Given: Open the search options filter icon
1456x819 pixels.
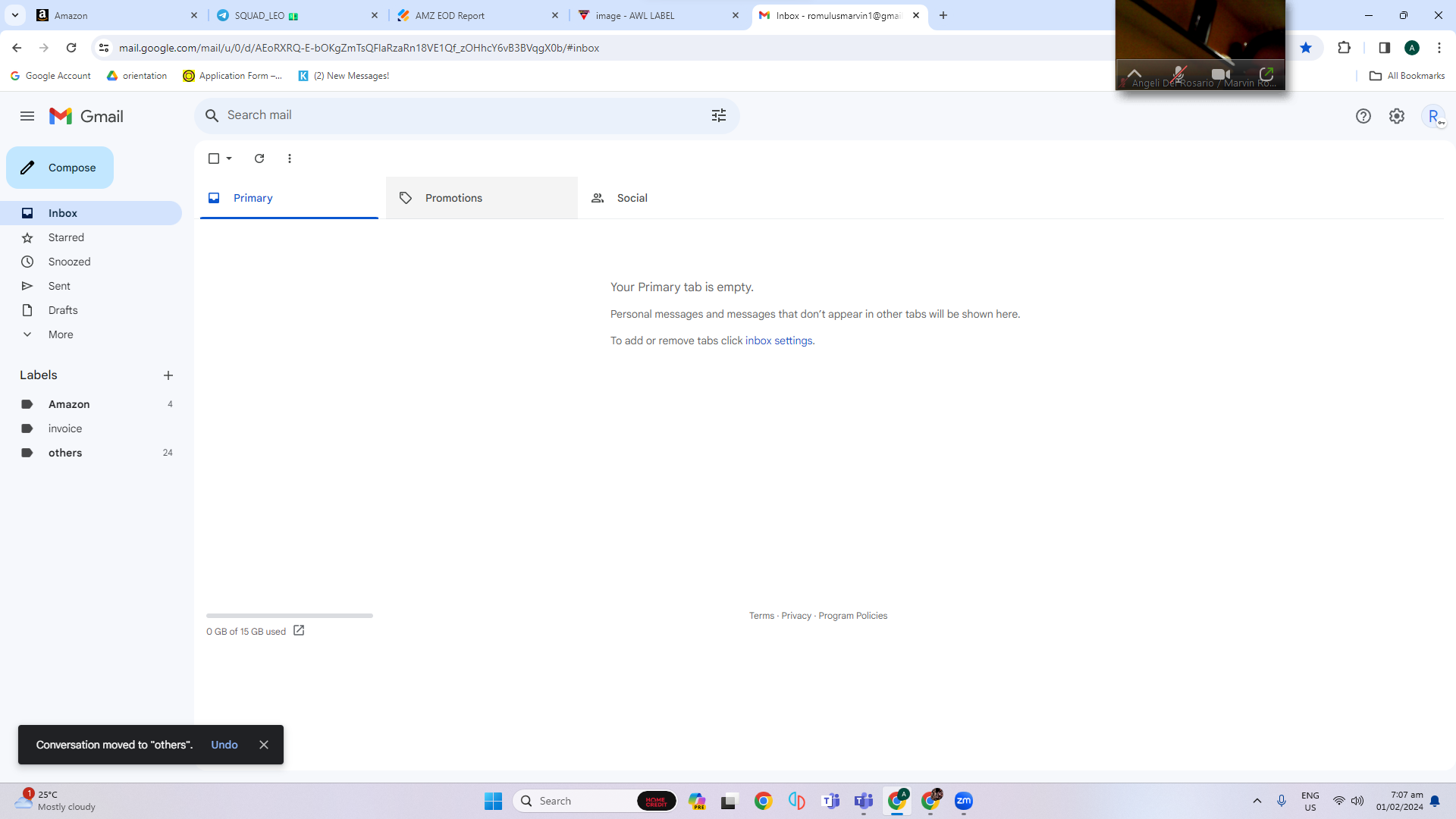Looking at the screenshot, I should coord(718,115).
